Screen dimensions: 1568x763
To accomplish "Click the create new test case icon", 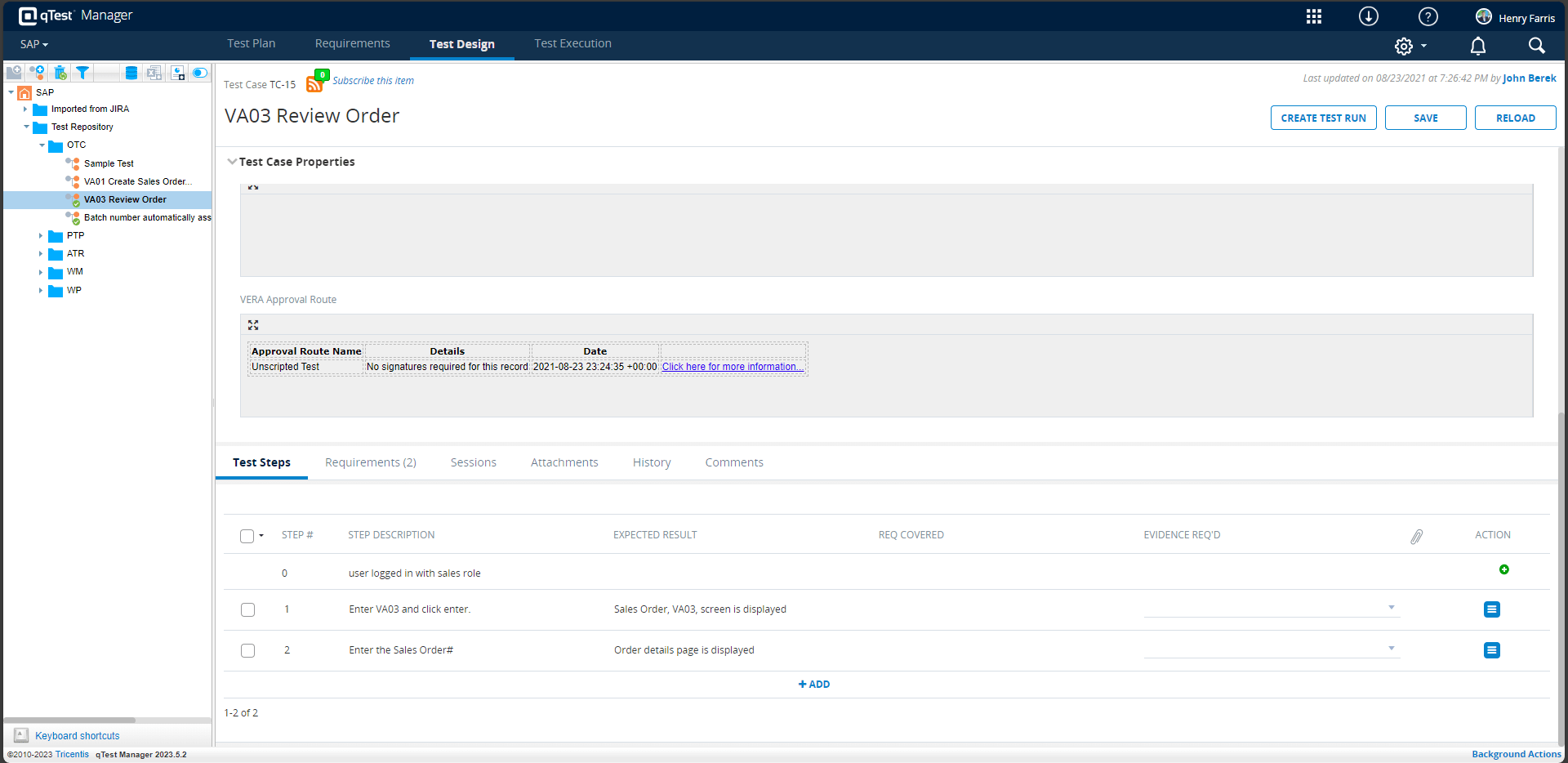I will (37, 73).
